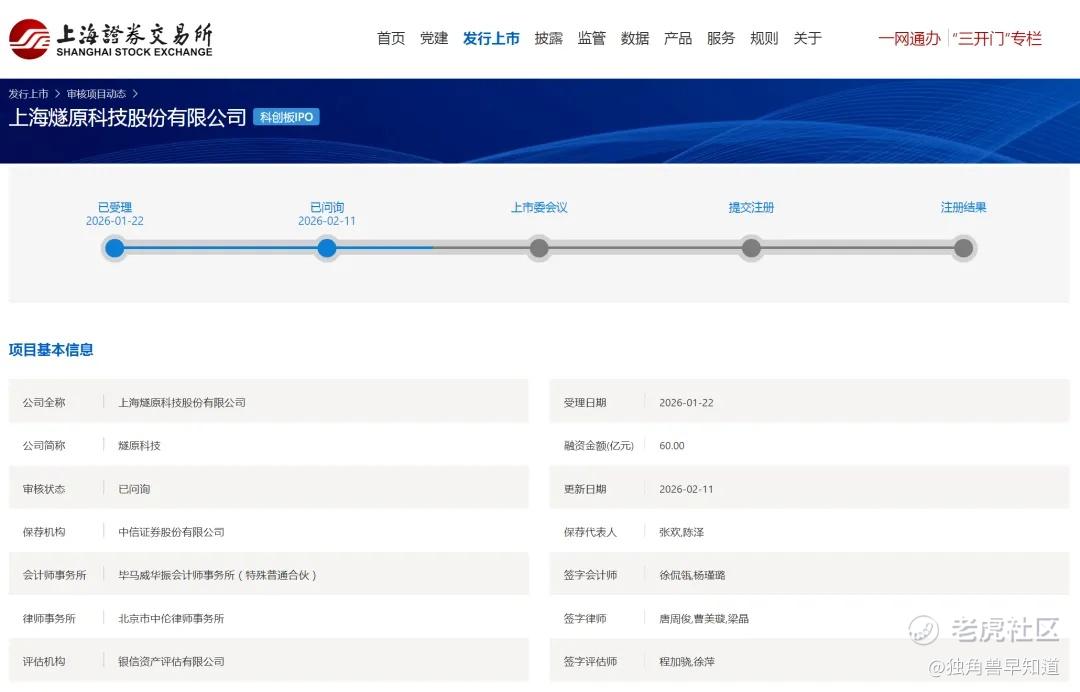Click the sponsor 中信证券股份有限公司
1080x692 pixels.
[x=172, y=532]
